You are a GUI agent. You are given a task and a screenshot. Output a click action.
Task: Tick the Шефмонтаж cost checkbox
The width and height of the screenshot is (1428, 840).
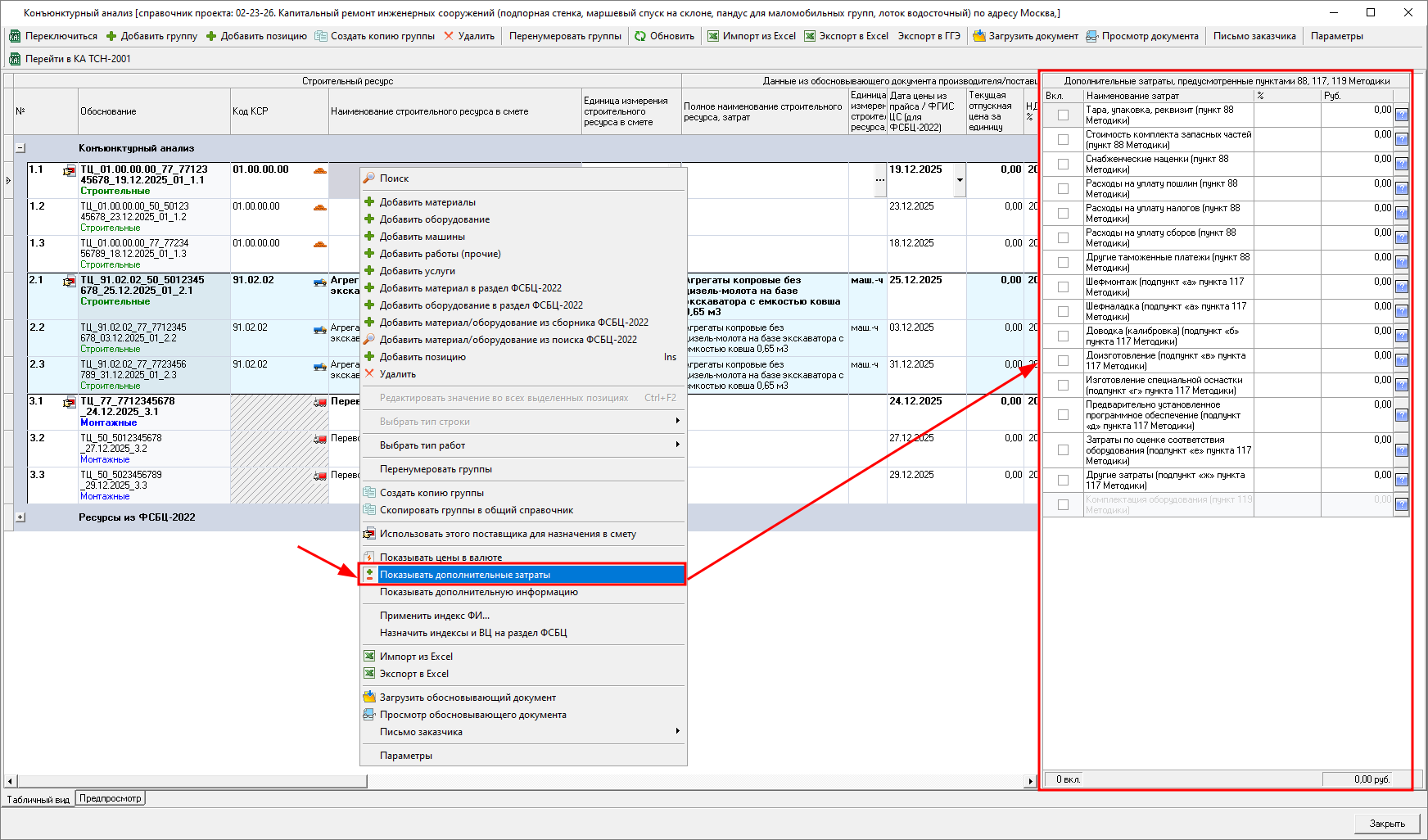pos(1063,287)
